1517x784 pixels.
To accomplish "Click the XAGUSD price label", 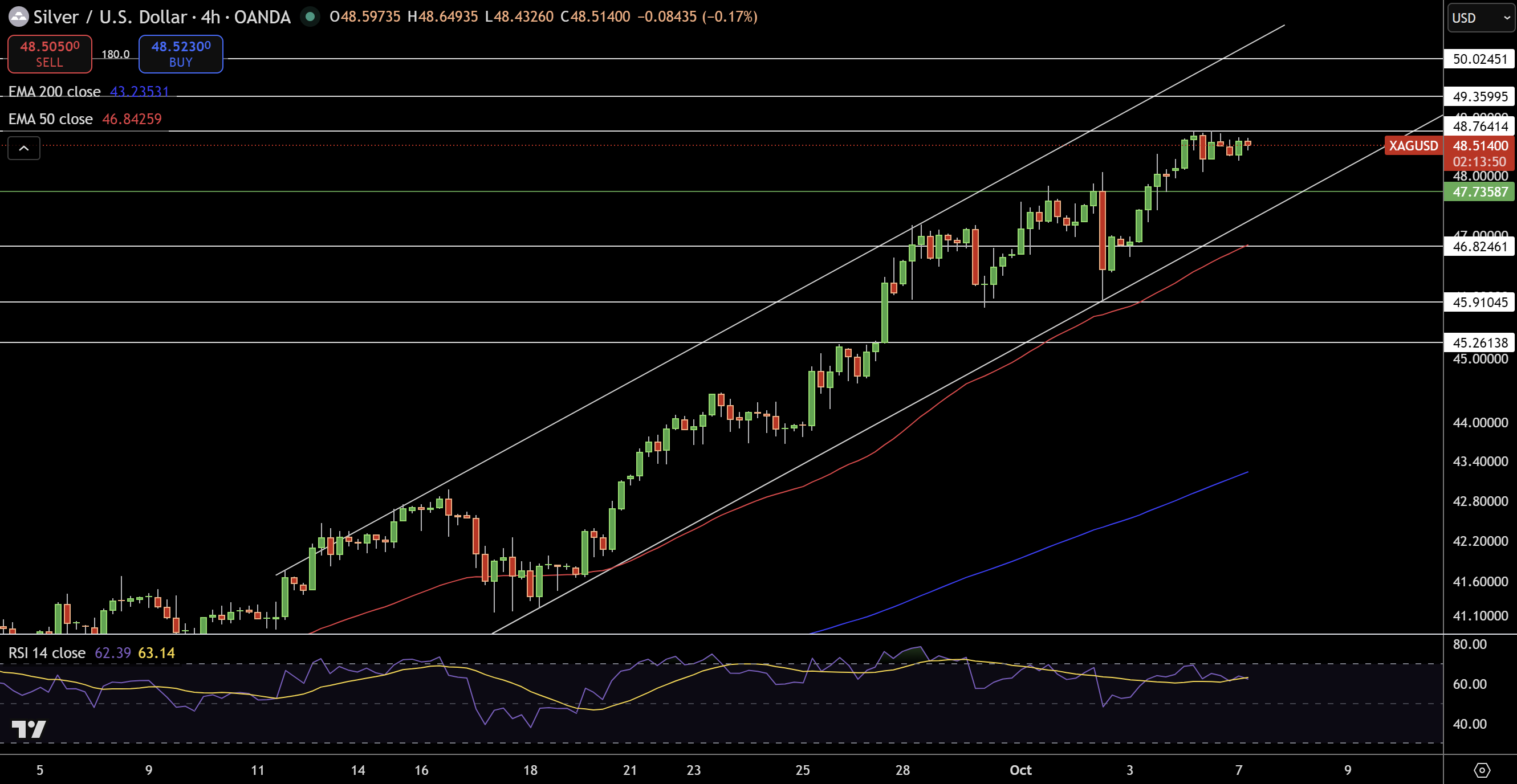I will tap(1413, 146).
